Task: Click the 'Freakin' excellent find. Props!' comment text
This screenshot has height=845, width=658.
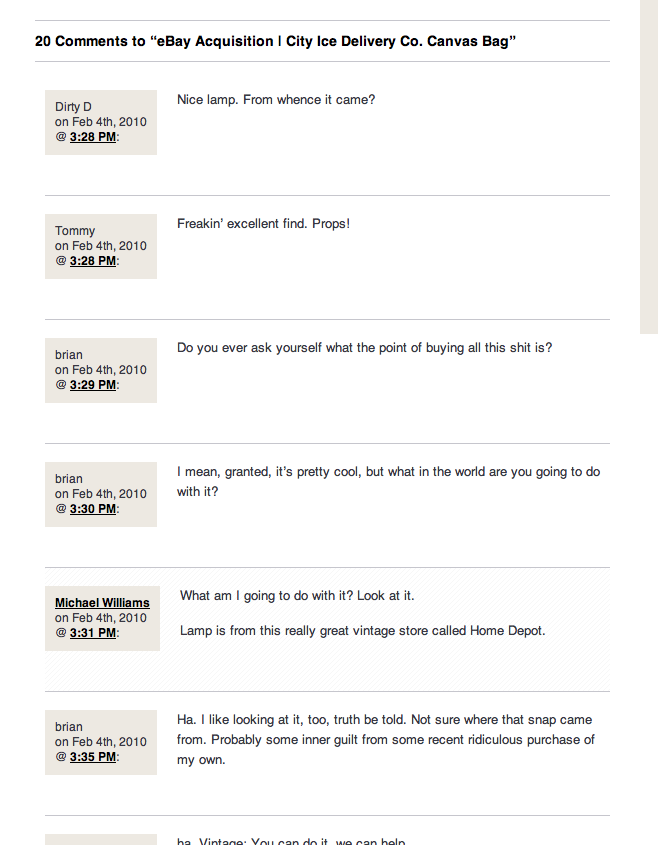Action: point(264,224)
